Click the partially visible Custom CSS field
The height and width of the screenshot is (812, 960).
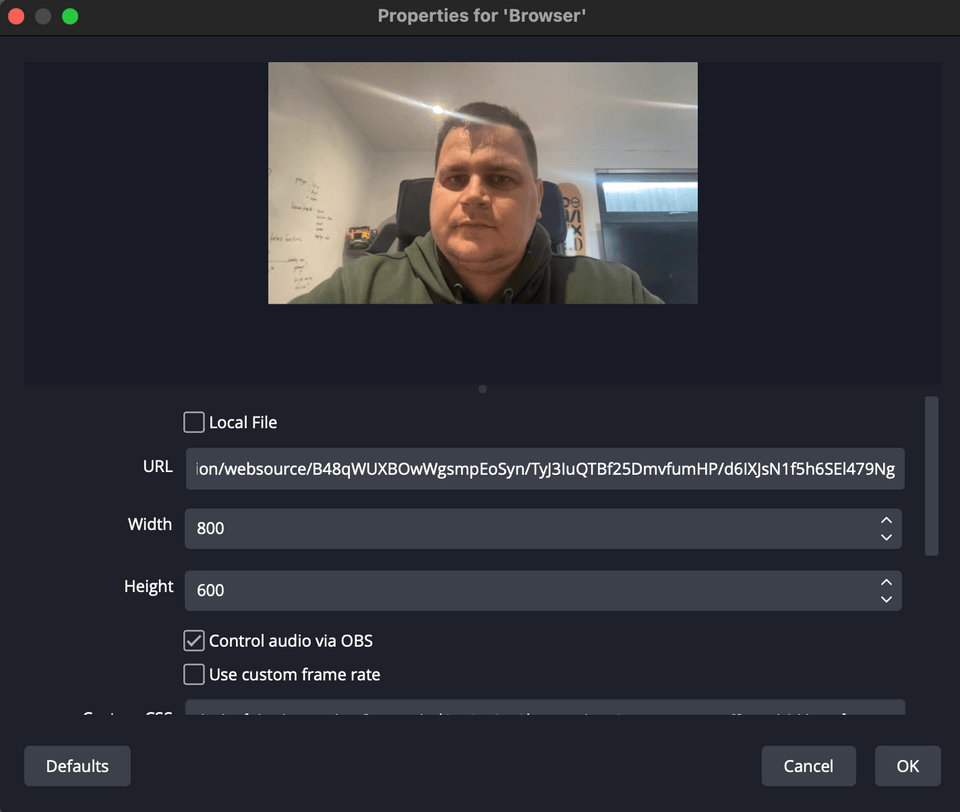click(545, 709)
